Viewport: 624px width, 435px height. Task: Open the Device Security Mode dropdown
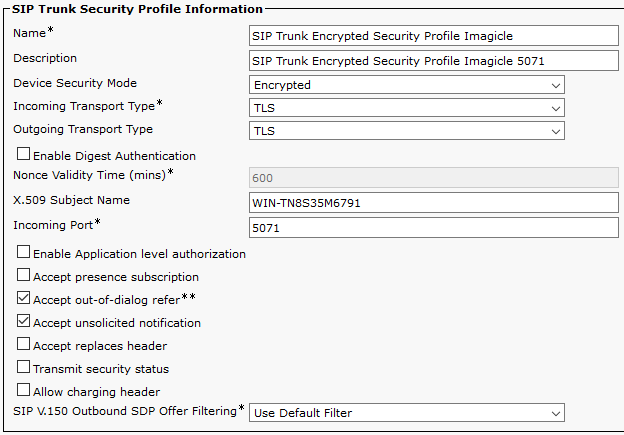(x=406, y=85)
